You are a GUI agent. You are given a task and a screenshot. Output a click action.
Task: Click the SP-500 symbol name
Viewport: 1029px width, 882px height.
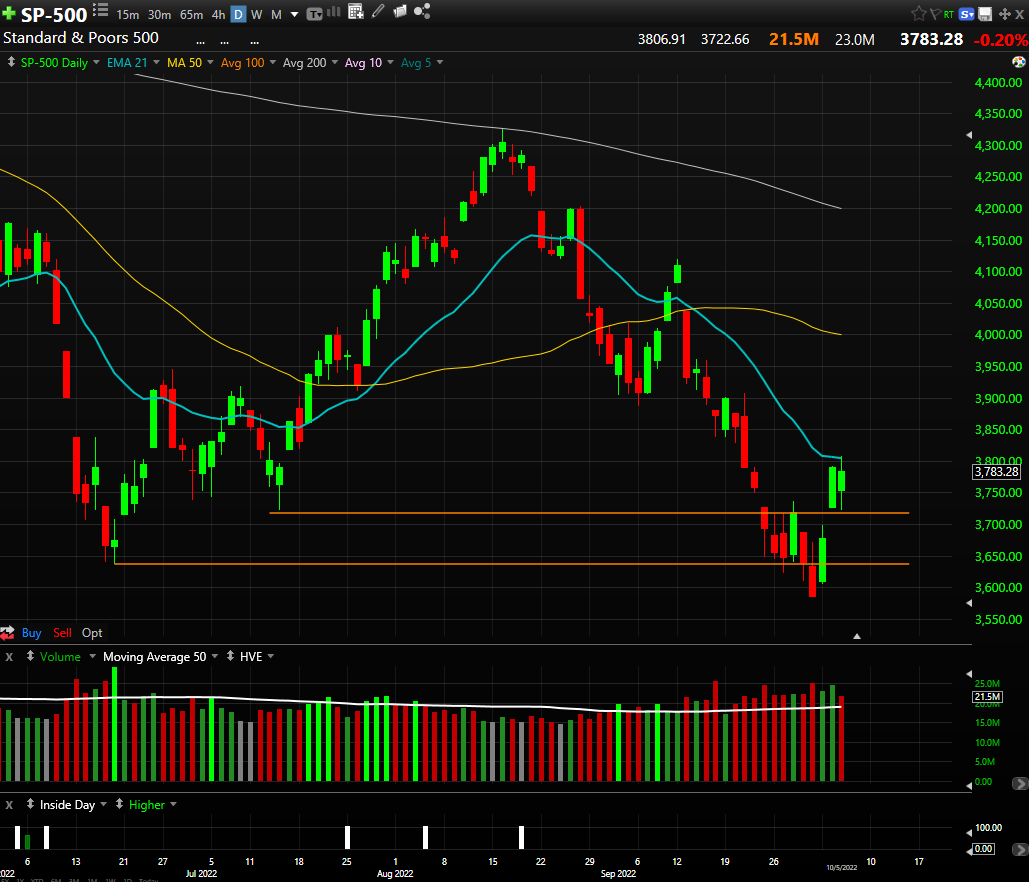click(x=54, y=14)
